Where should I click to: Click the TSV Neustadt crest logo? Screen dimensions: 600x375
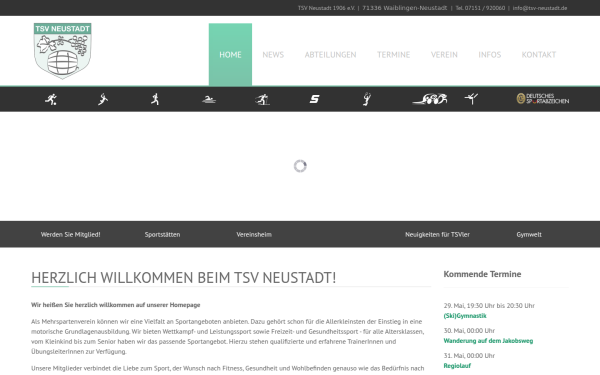pyautogui.click(x=62, y=51)
